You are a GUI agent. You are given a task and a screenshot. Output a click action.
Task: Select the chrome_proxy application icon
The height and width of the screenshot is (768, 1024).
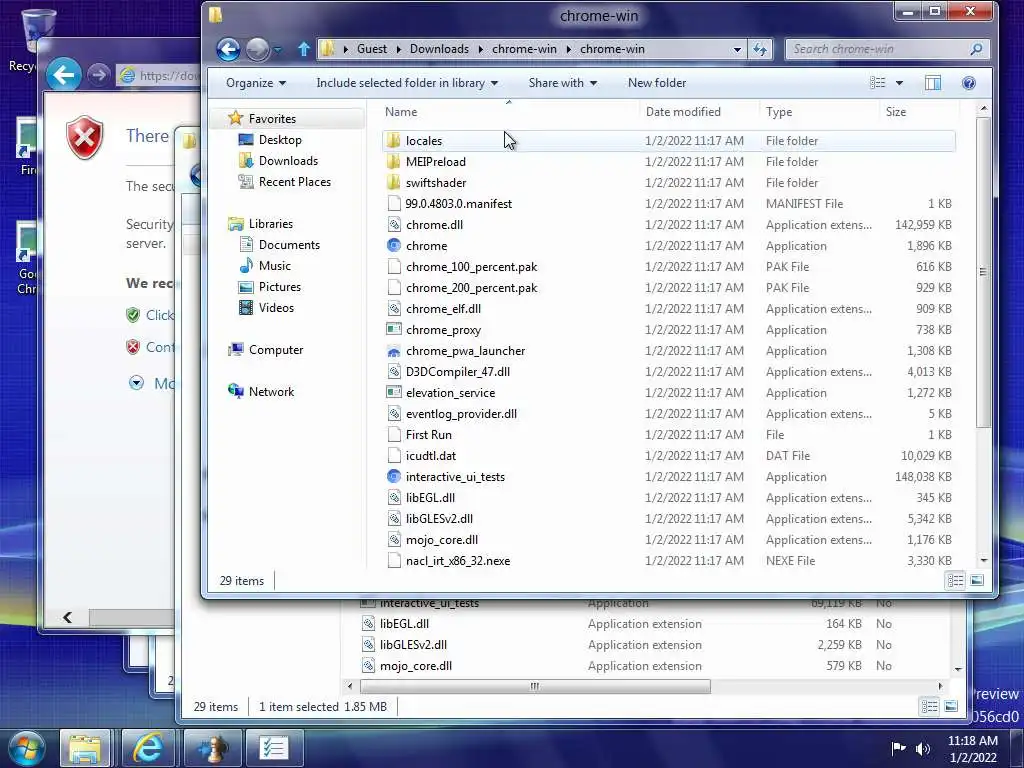point(393,330)
